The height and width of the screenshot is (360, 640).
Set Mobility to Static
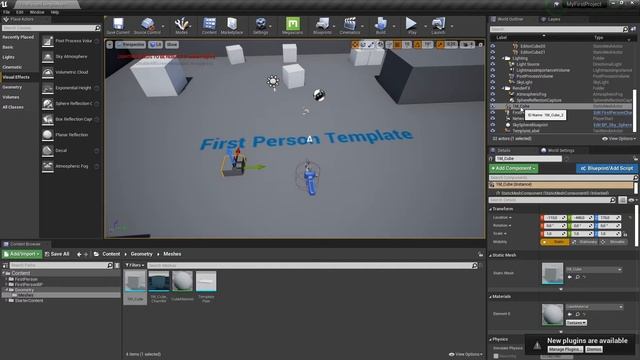point(556,242)
